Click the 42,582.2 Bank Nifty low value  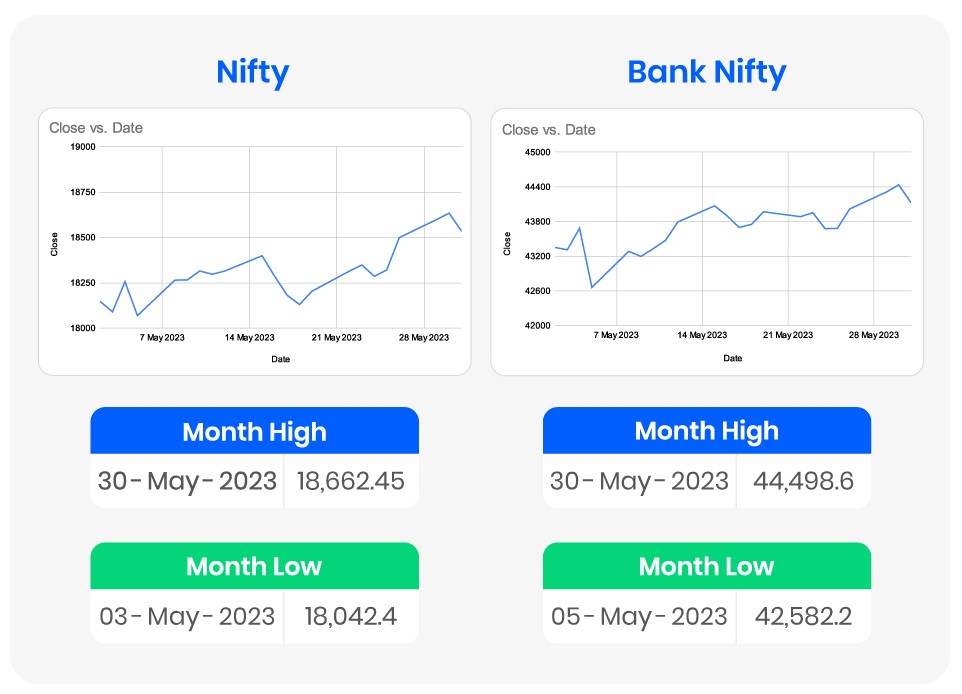click(x=803, y=616)
